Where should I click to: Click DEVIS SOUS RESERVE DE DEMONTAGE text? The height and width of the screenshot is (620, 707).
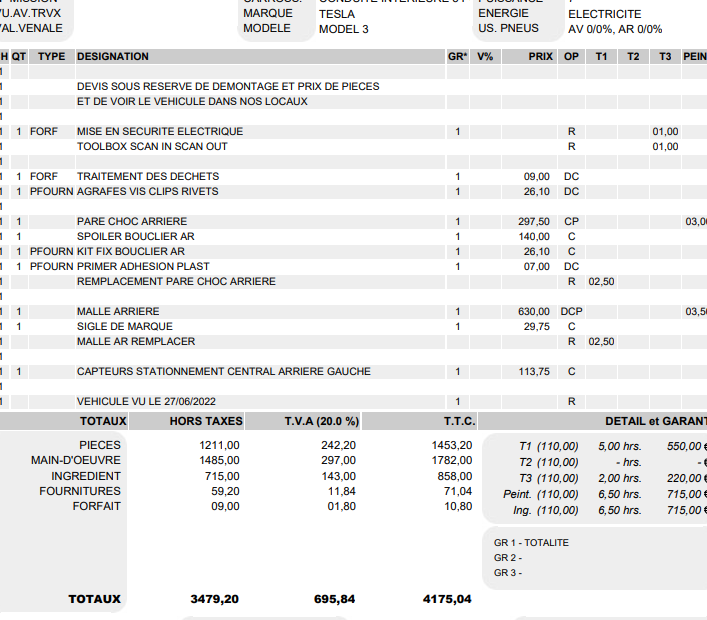tap(228, 87)
